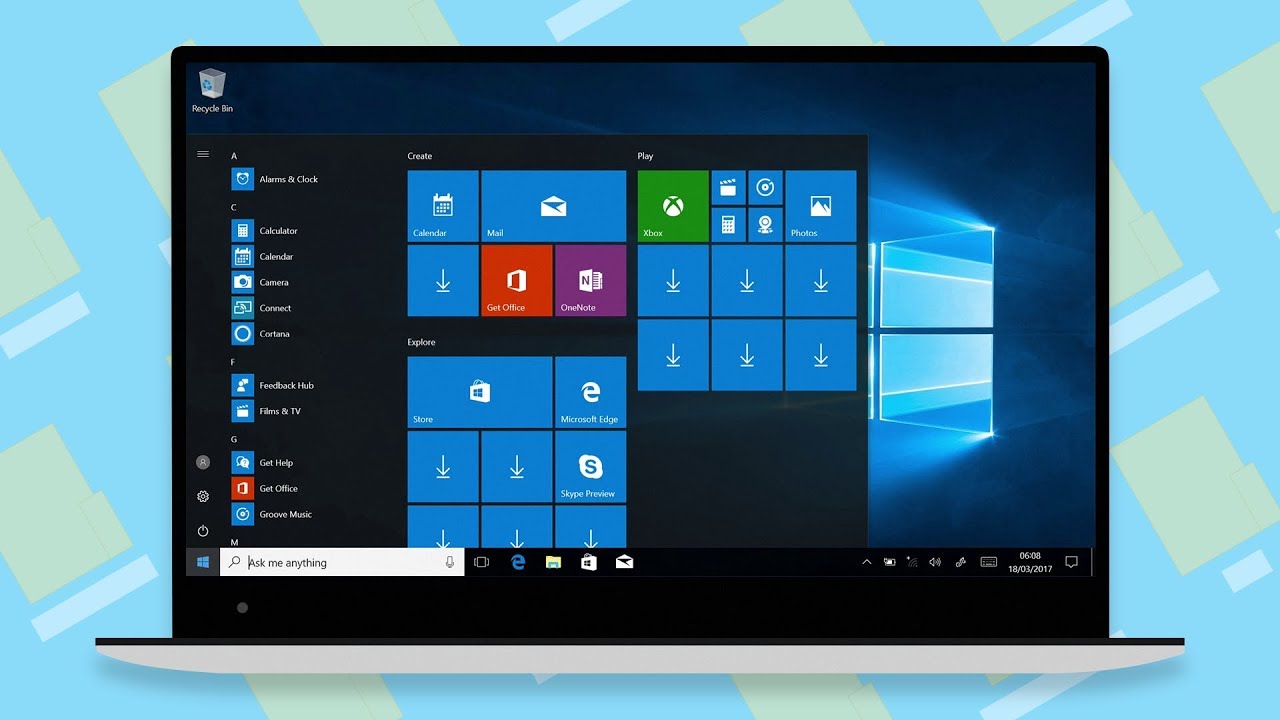The width and height of the screenshot is (1280, 720).
Task: Check the battery status tray icon
Action: coord(889,562)
